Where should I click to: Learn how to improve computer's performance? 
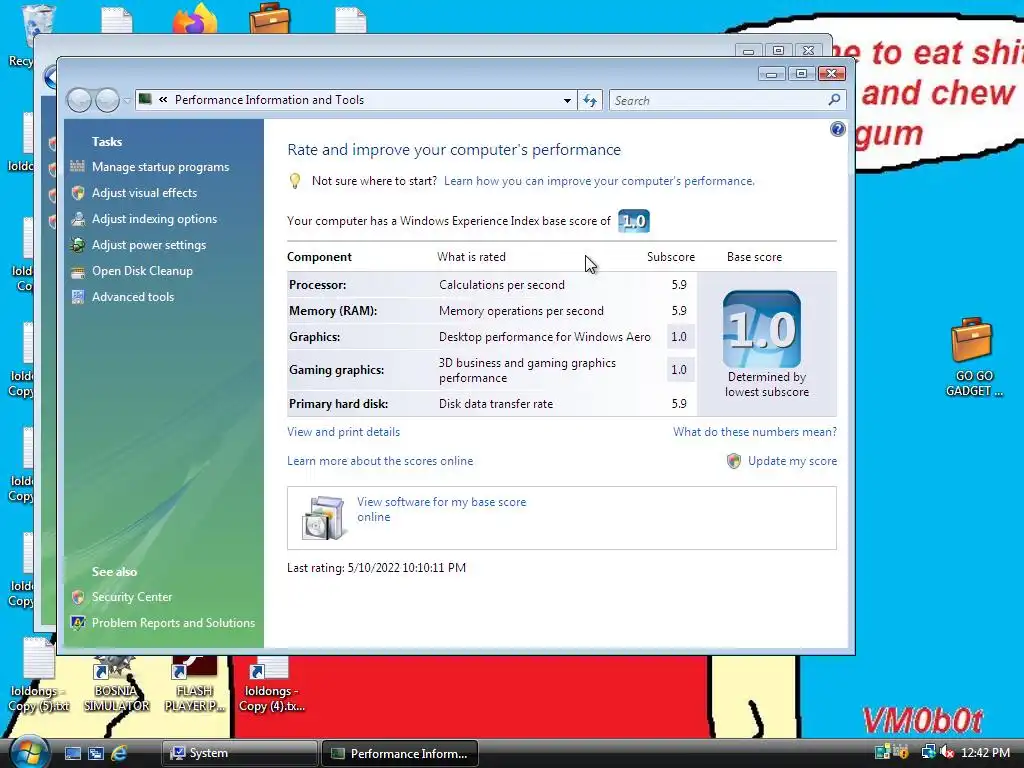(x=599, y=182)
